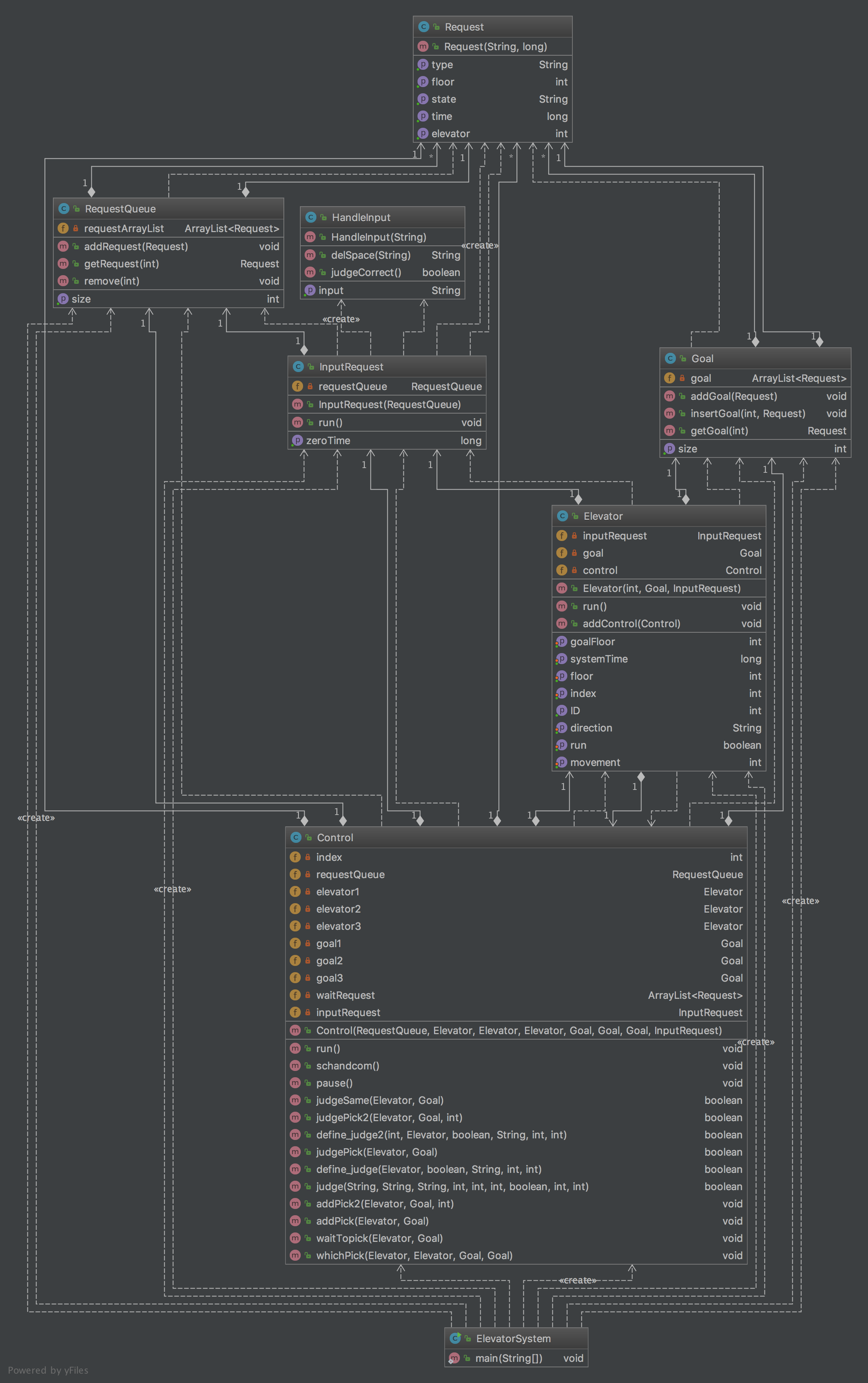Click the method icon for whichPick method
Image resolution: width=868 pixels, height=1383 pixels.
tap(295, 1255)
